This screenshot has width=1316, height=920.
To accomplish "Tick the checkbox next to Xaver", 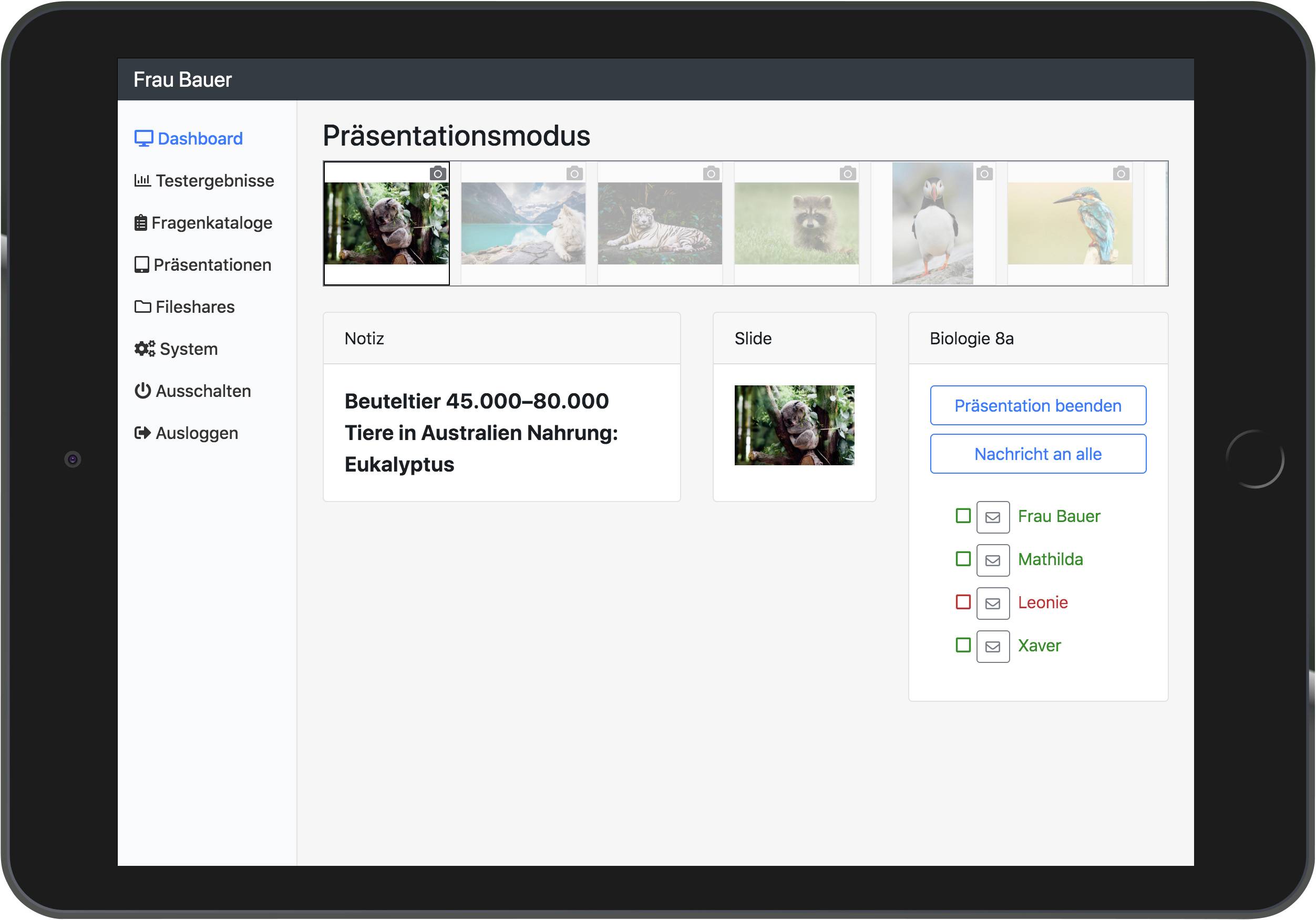I will point(963,645).
